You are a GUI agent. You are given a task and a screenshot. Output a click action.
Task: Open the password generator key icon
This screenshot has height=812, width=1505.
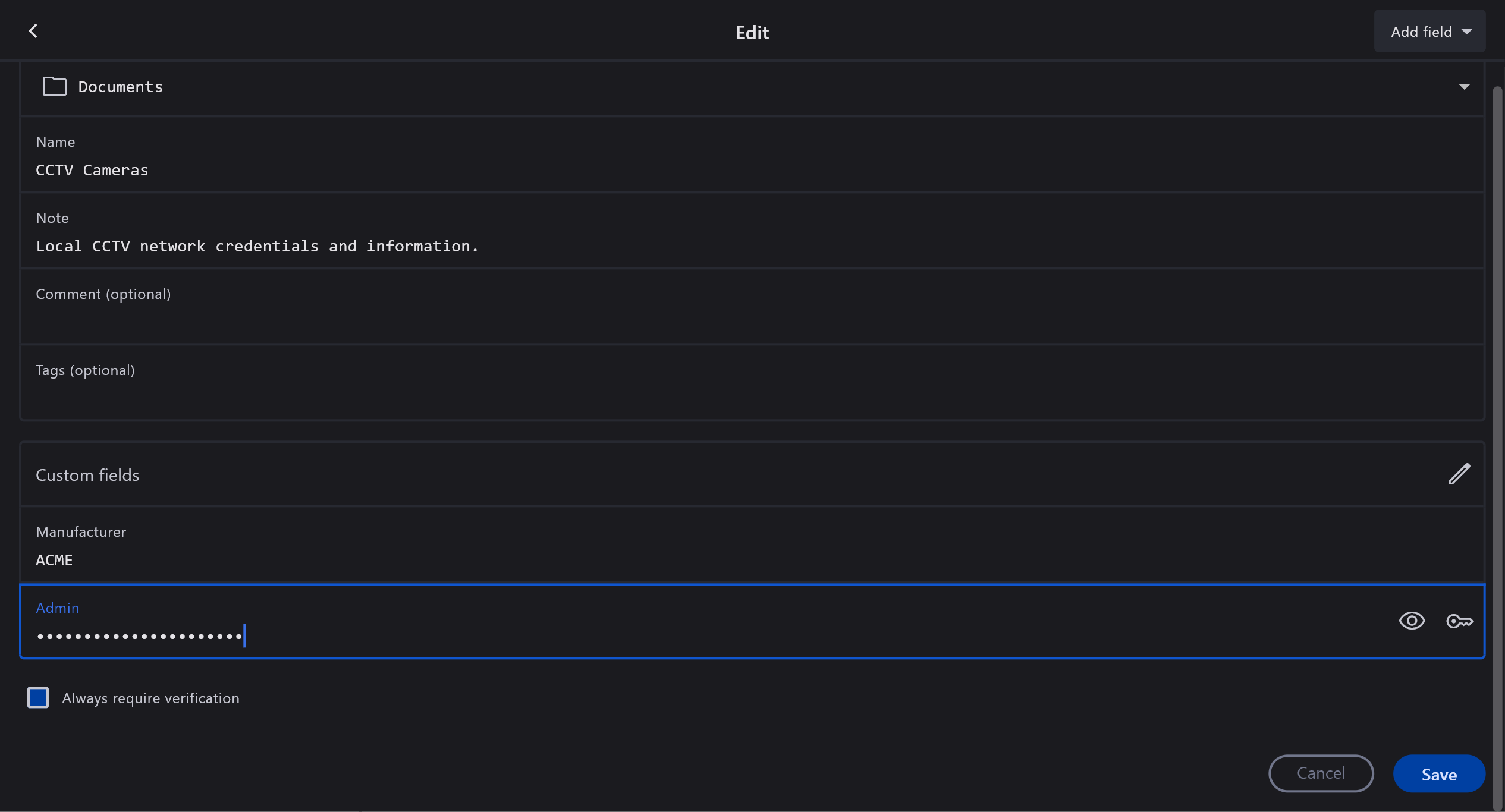tap(1459, 621)
